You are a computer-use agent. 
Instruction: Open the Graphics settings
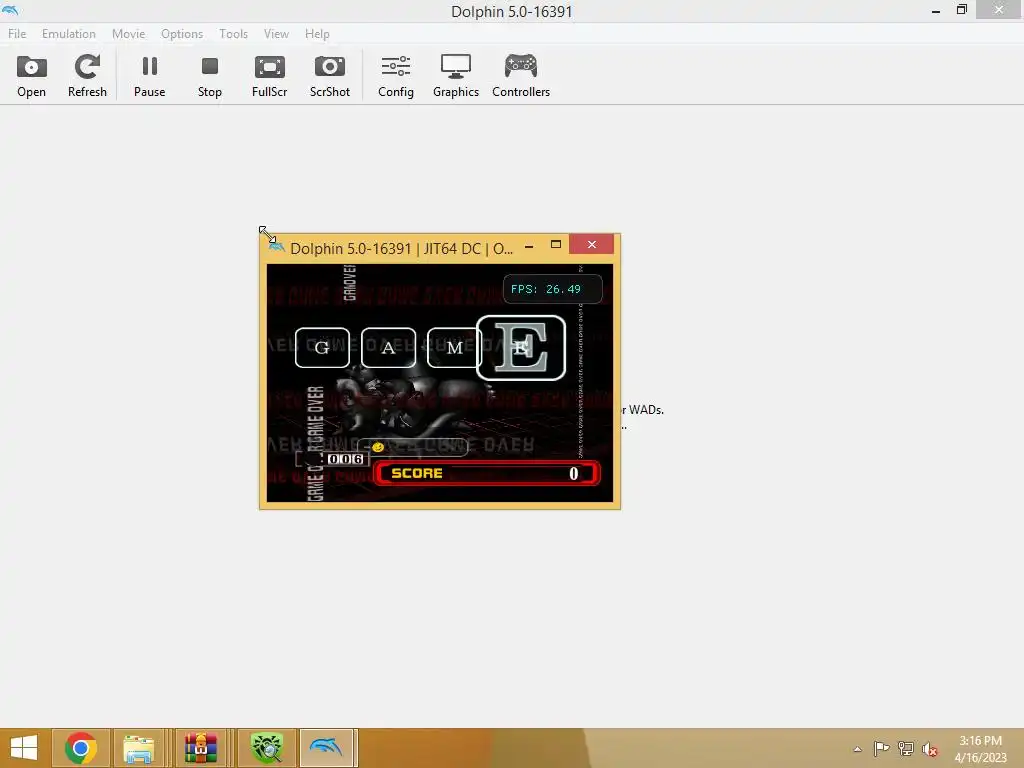pyautogui.click(x=456, y=75)
